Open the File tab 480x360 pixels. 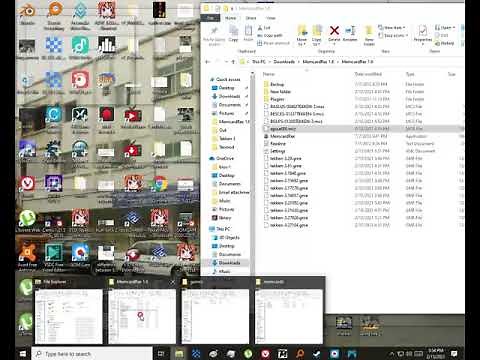pos(210,18)
